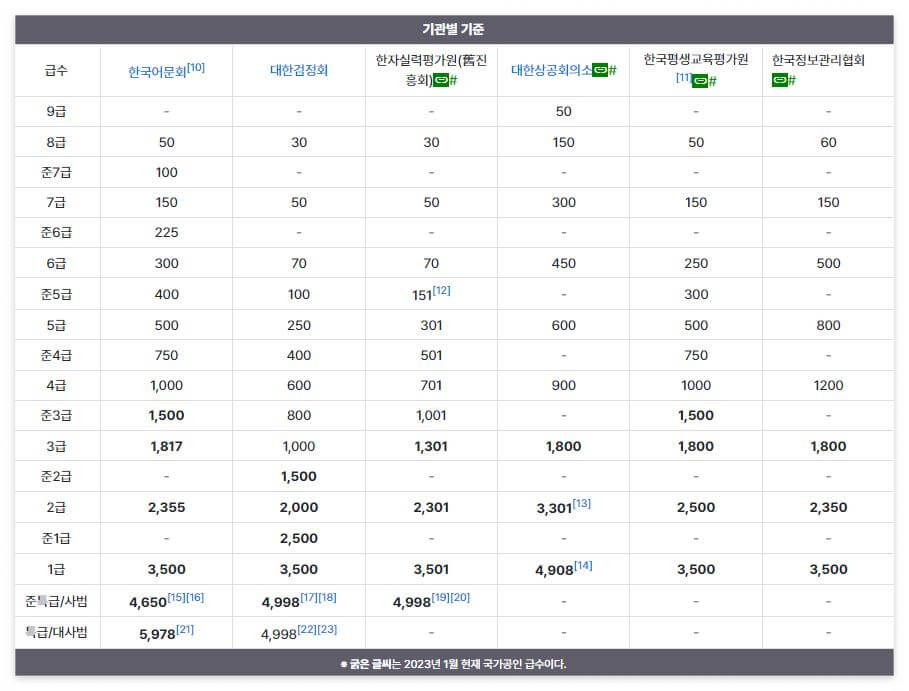Jump to footnote [15] beside 4,650

[x=176, y=597]
